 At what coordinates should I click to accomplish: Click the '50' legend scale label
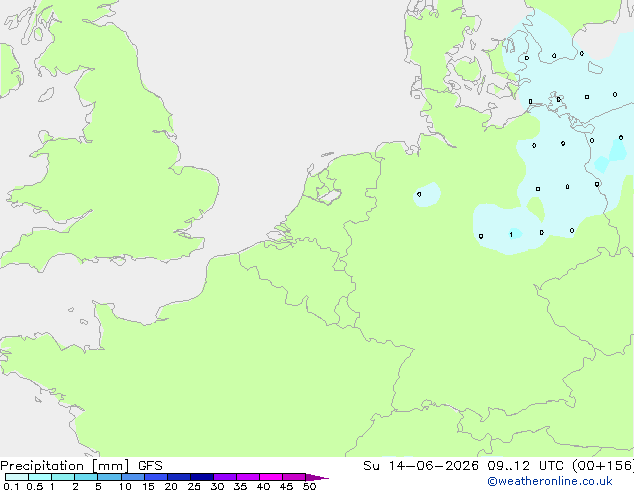[309, 486]
